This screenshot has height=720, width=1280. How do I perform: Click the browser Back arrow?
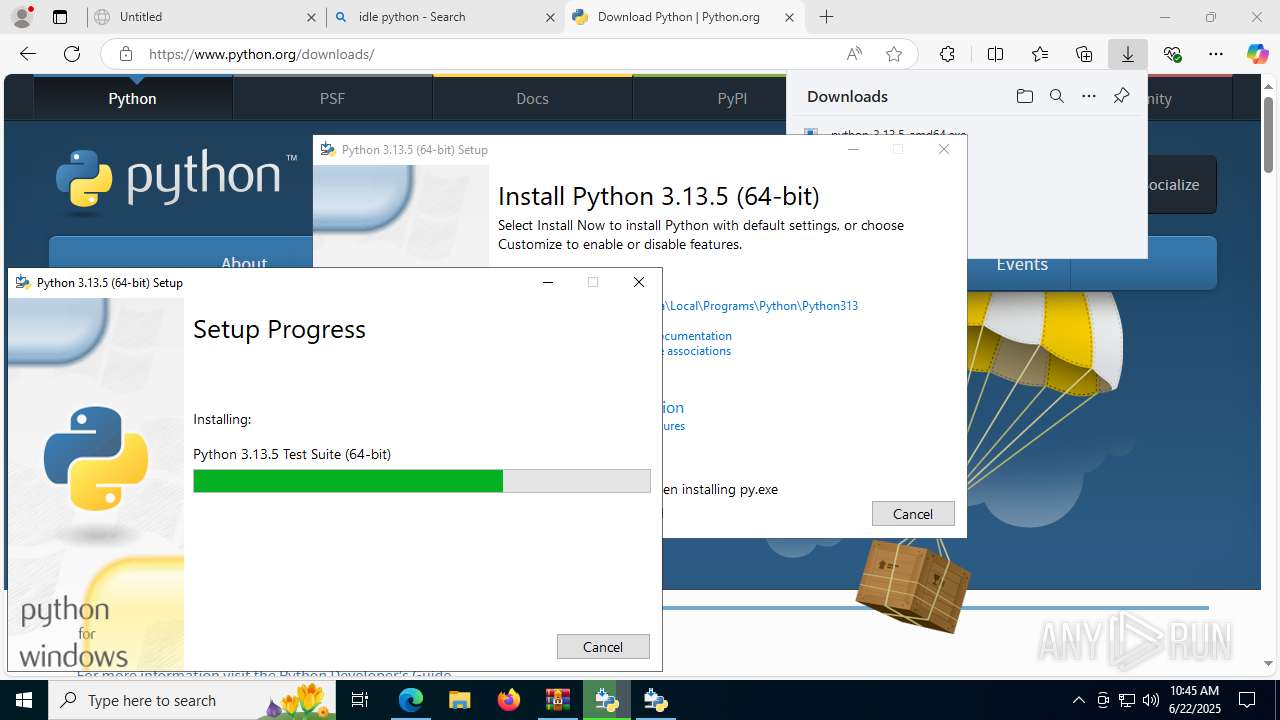point(28,54)
